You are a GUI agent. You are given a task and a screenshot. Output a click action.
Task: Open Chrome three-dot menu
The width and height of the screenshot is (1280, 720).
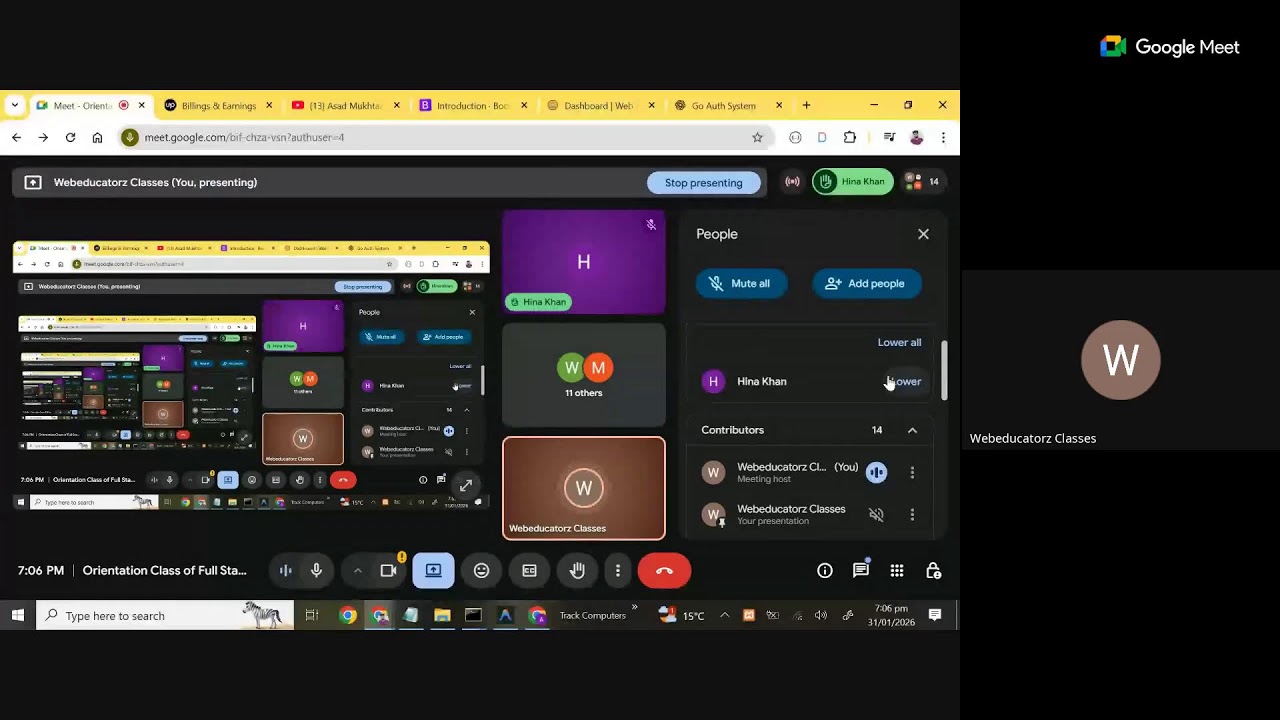pyautogui.click(x=943, y=137)
